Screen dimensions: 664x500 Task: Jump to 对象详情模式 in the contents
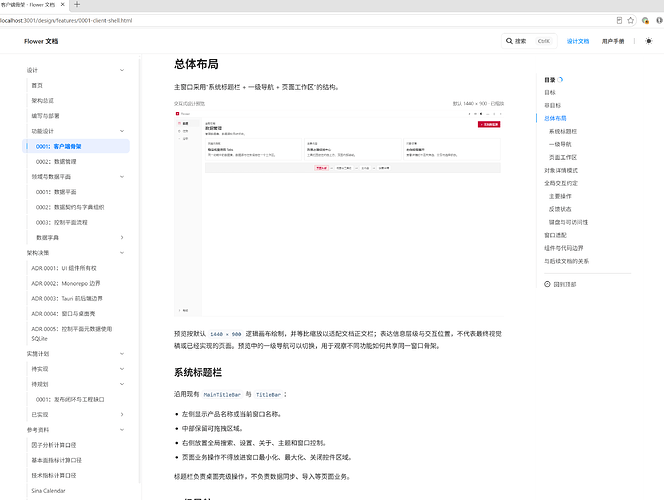(x=561, y=170)
